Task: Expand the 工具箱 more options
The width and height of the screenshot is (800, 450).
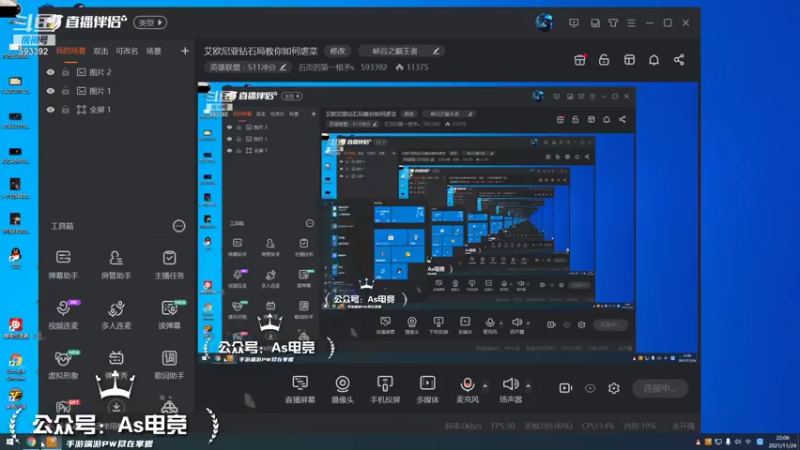Action: tap(179, 226)
